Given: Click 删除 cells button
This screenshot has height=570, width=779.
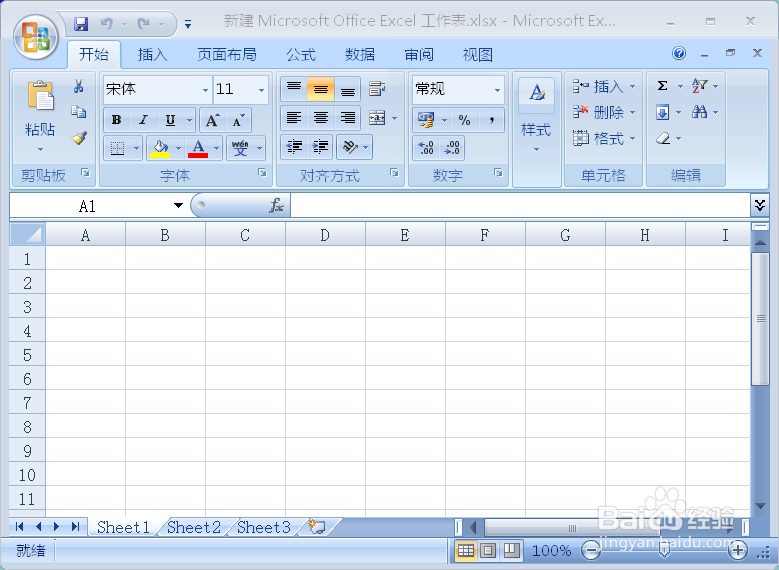Looking at the screenshot, I should coord(604,112).
